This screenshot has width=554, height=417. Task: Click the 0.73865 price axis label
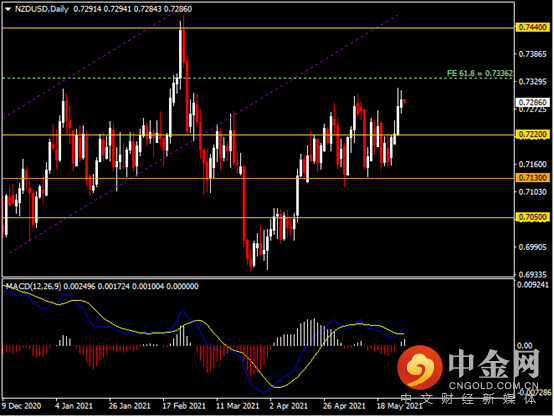532,54
